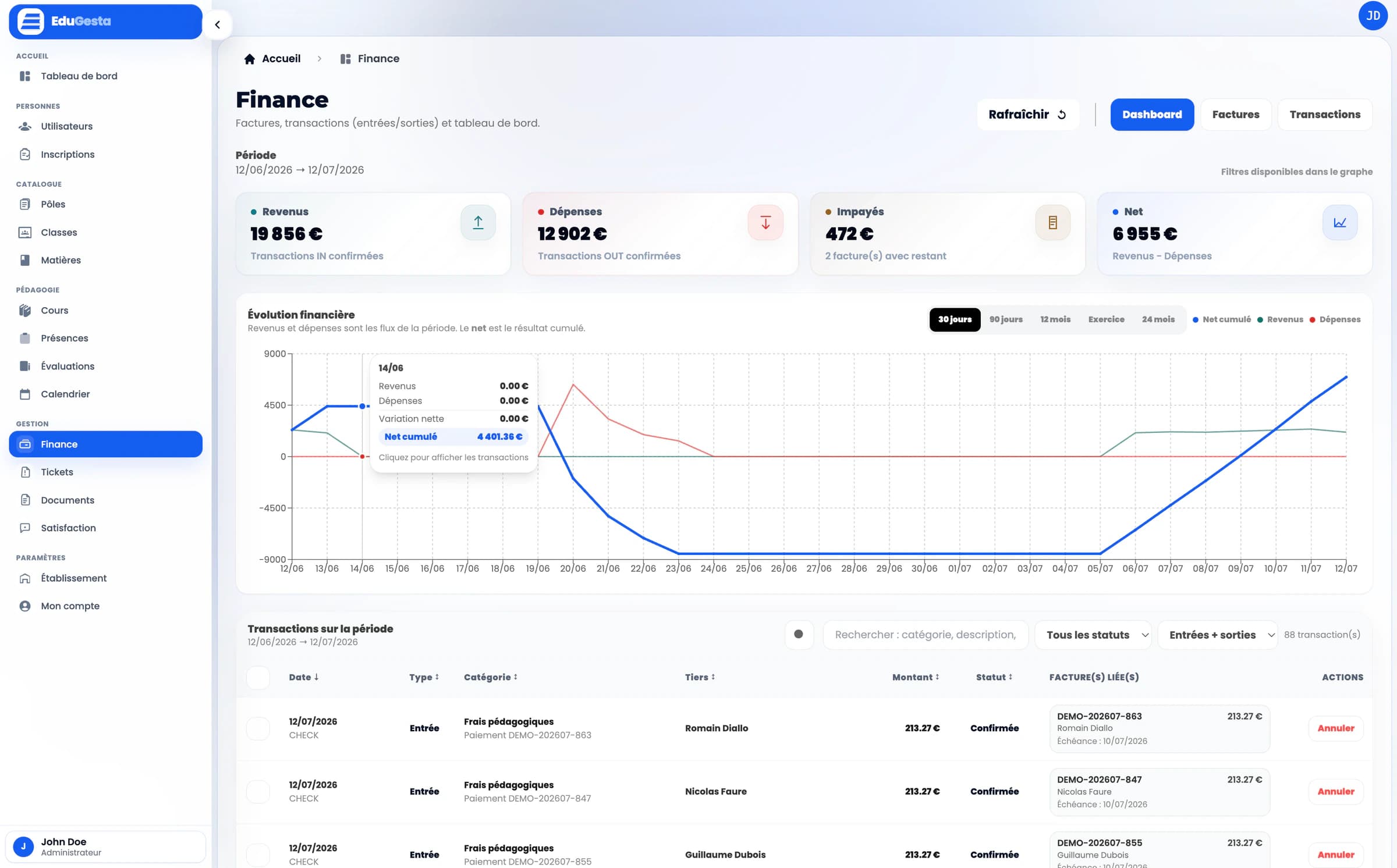
Task: Select the 90 jours period
Action: pos(1006,319)
